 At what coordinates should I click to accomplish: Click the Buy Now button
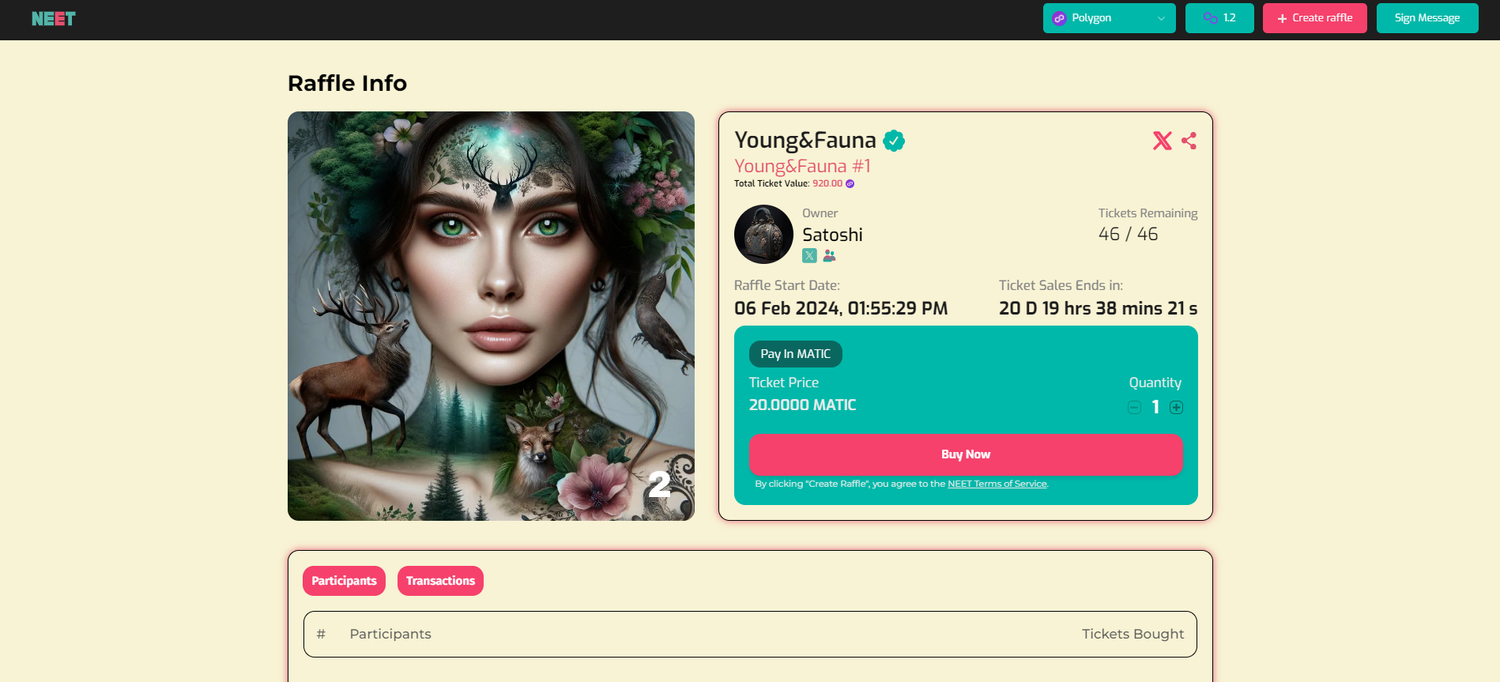[x=966, y=454]
